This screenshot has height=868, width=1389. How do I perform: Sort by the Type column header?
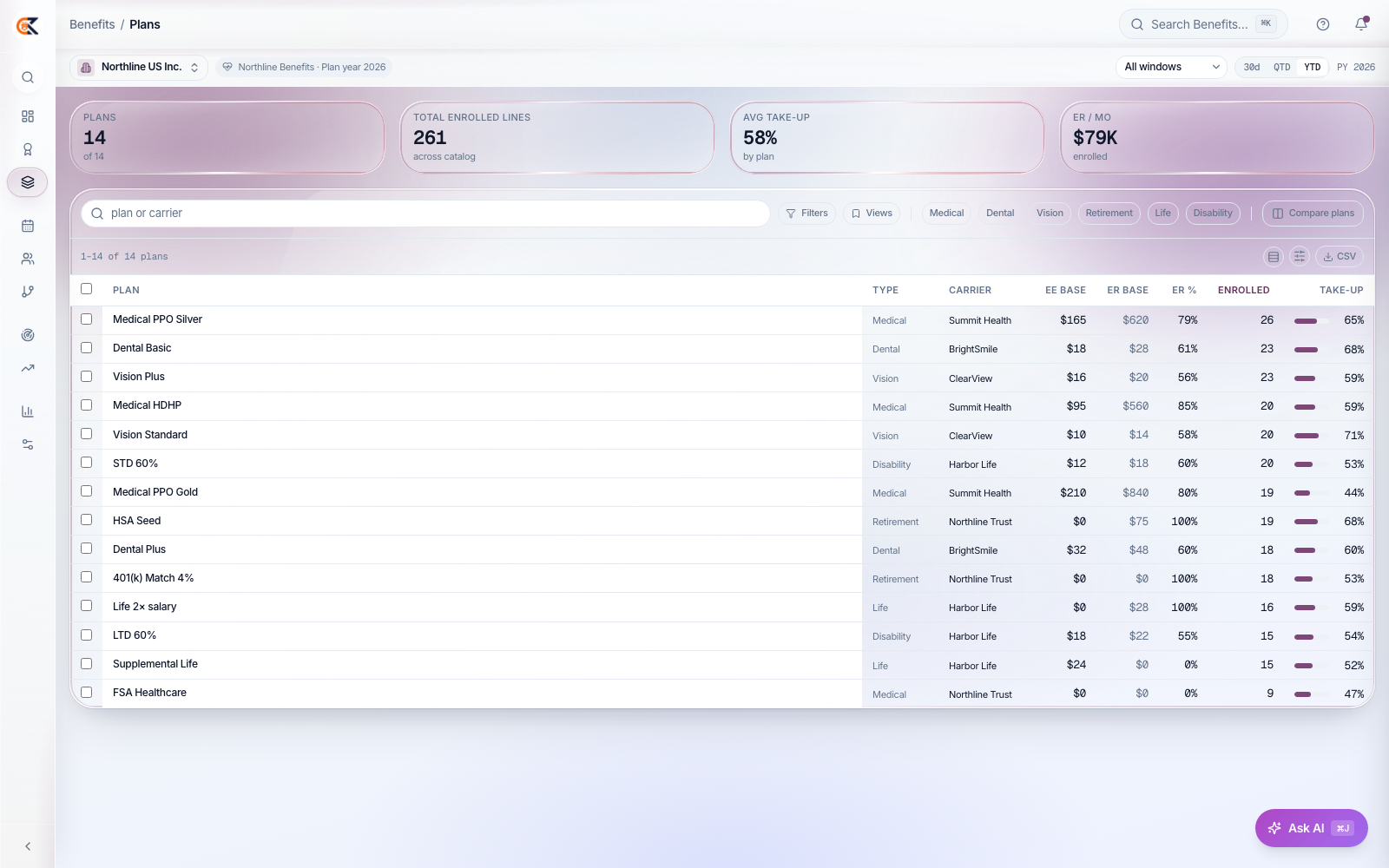tap(885, 290)
